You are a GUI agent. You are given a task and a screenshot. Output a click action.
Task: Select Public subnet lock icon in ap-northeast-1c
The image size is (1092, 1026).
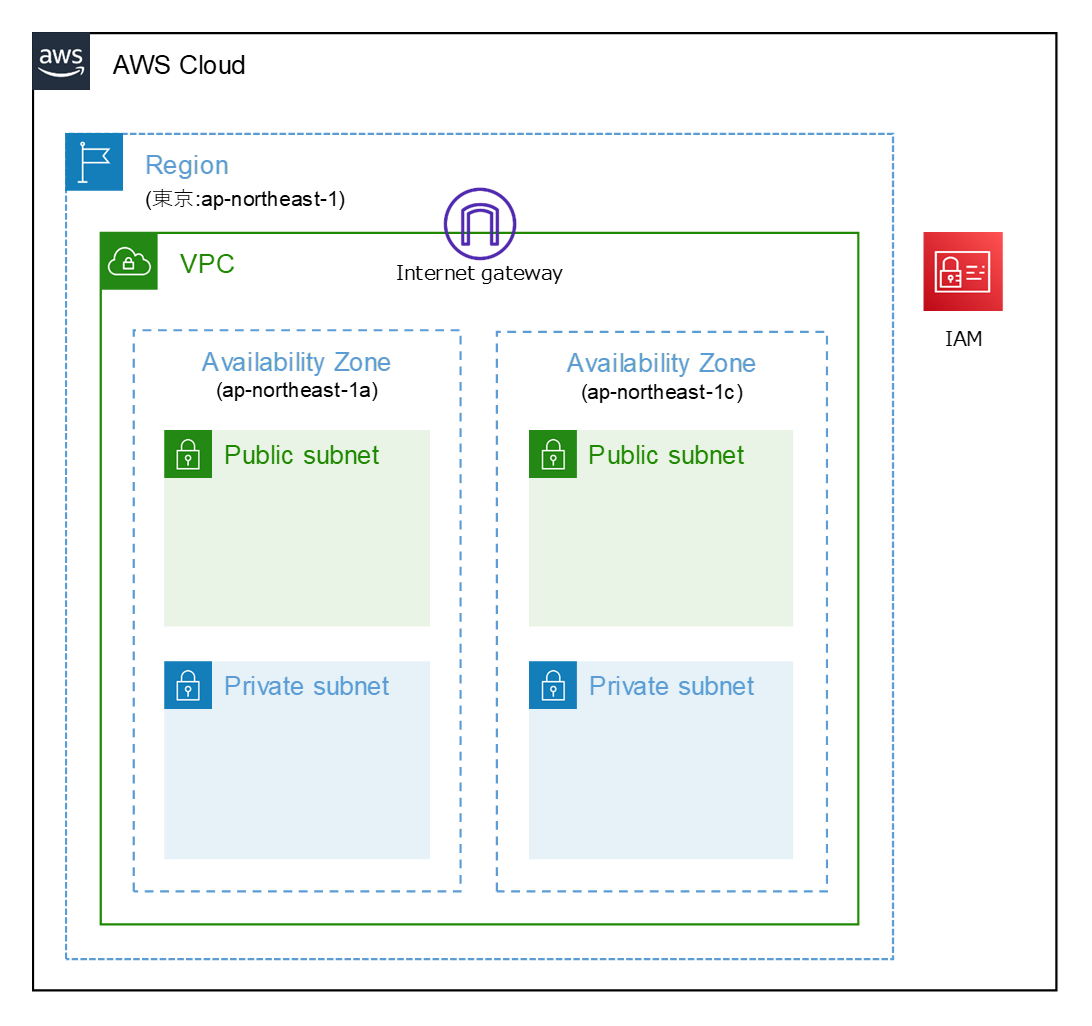pos(553,454)
